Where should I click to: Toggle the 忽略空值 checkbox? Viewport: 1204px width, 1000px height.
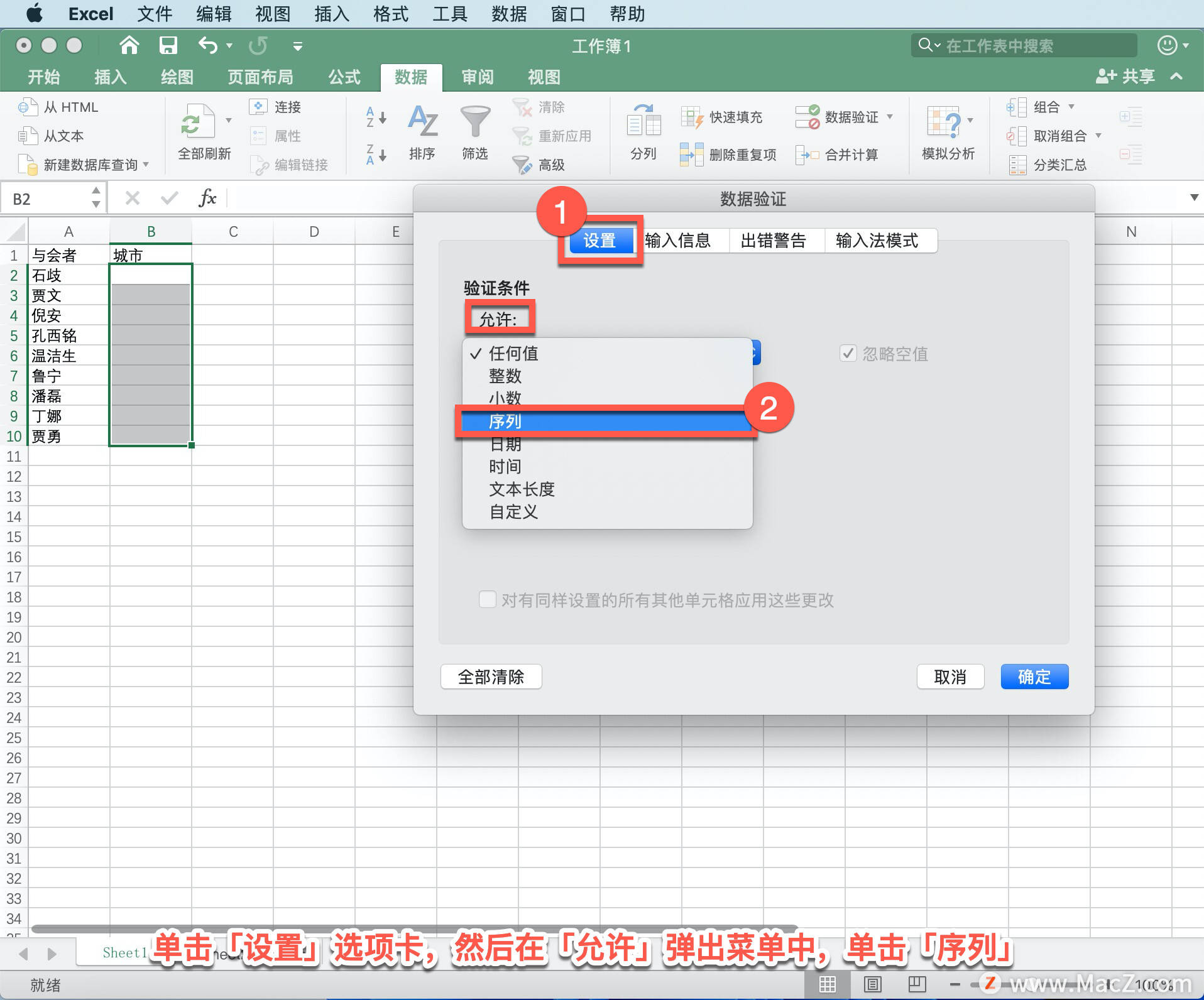[848, 353]
